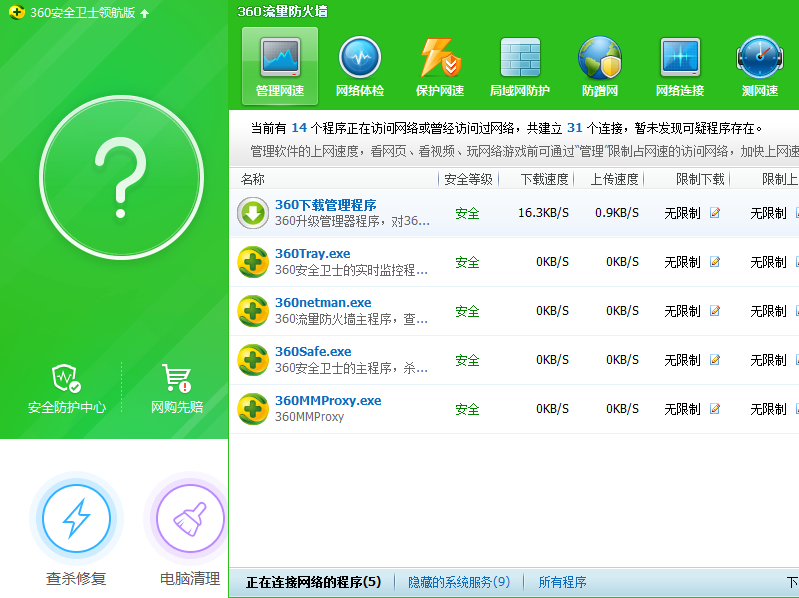Switch to 隐藏的系统服务(9) tab

tap(459, 582)
